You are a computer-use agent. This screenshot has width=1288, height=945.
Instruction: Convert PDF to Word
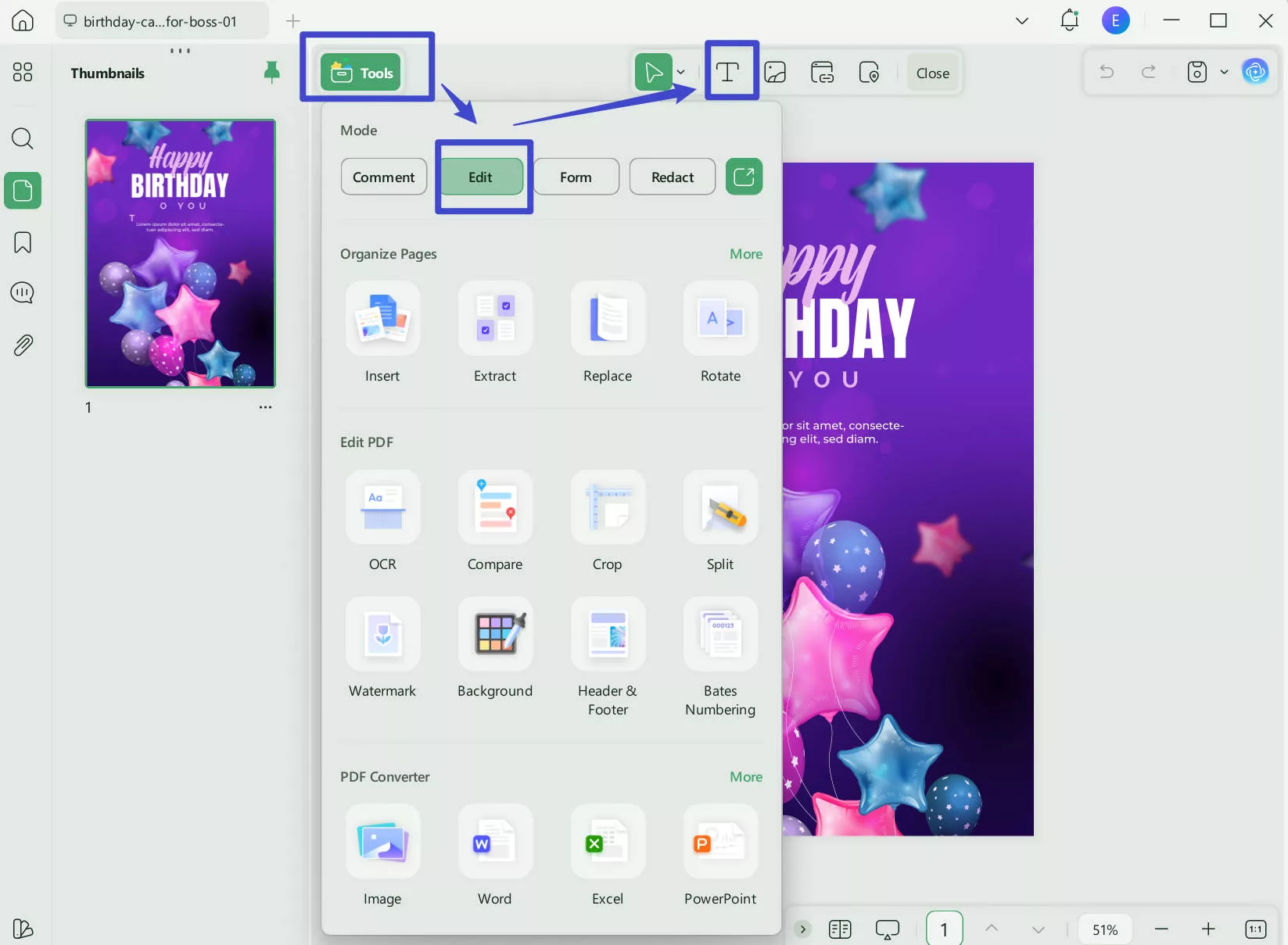pyautogui.click(x=495, y=843)
